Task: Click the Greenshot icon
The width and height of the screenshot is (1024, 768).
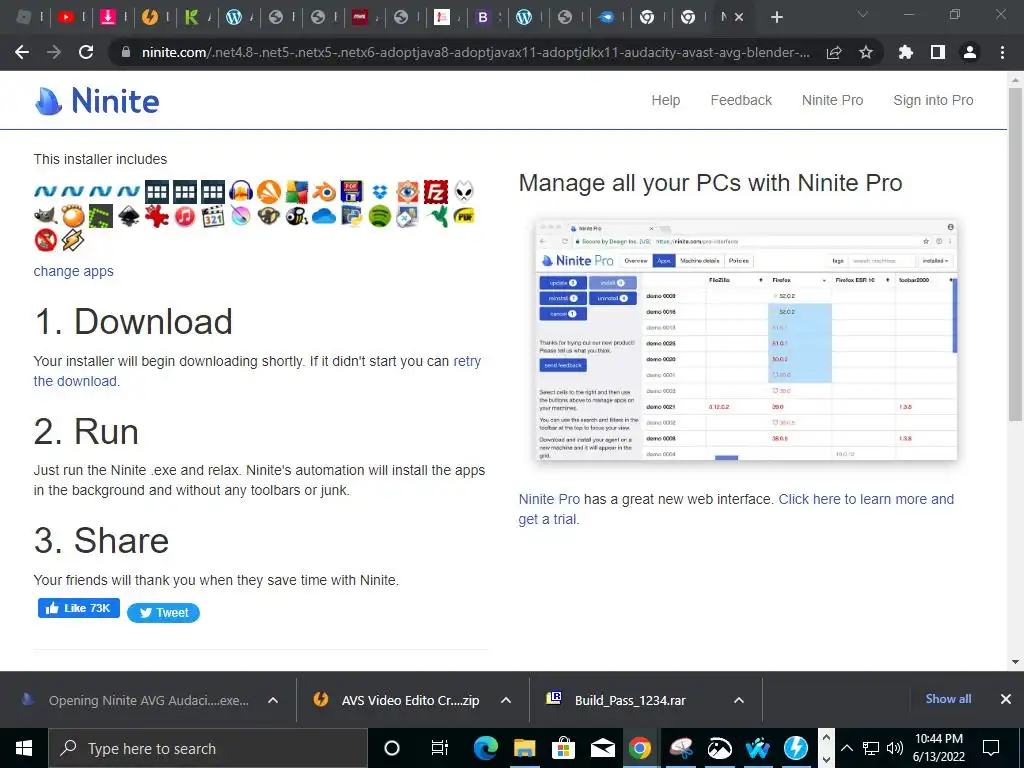Action: [101, 216]
